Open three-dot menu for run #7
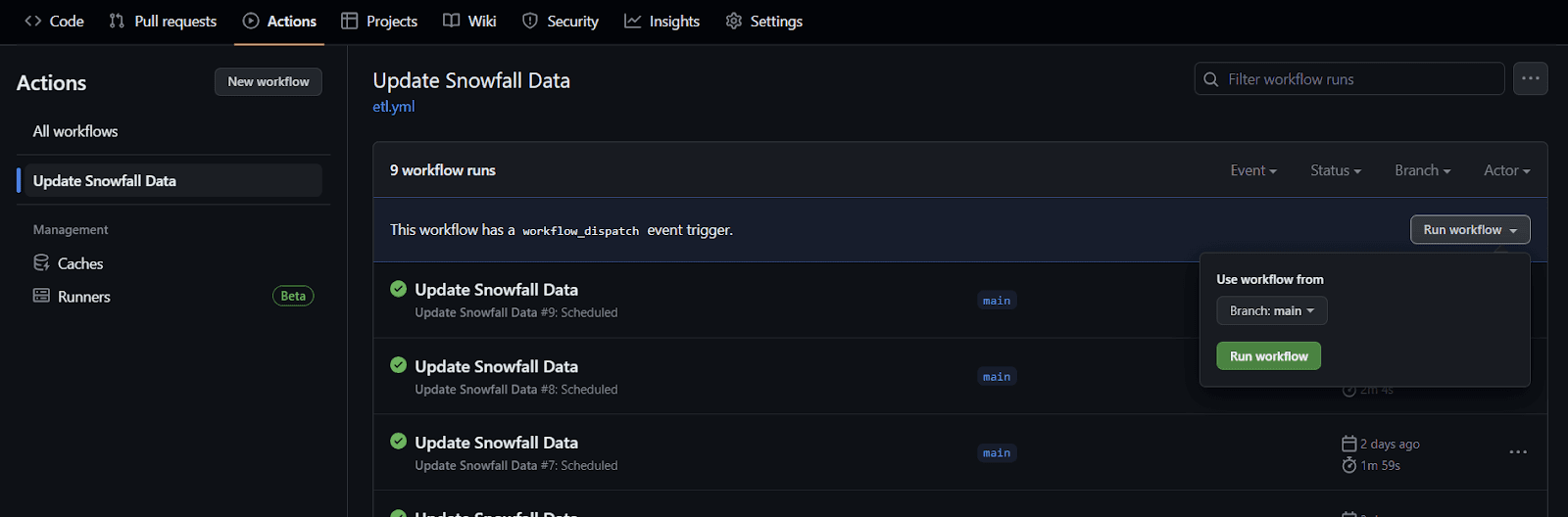The height and width of the screenshot is (517, 1568). tap(1517, 452)
